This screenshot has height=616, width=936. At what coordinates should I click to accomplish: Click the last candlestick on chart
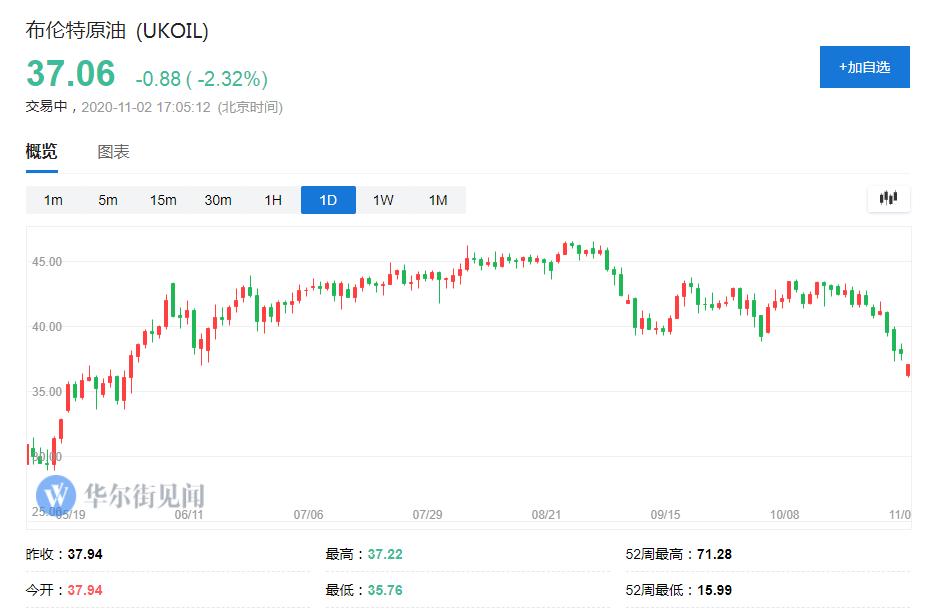click(x=907, y=370)
